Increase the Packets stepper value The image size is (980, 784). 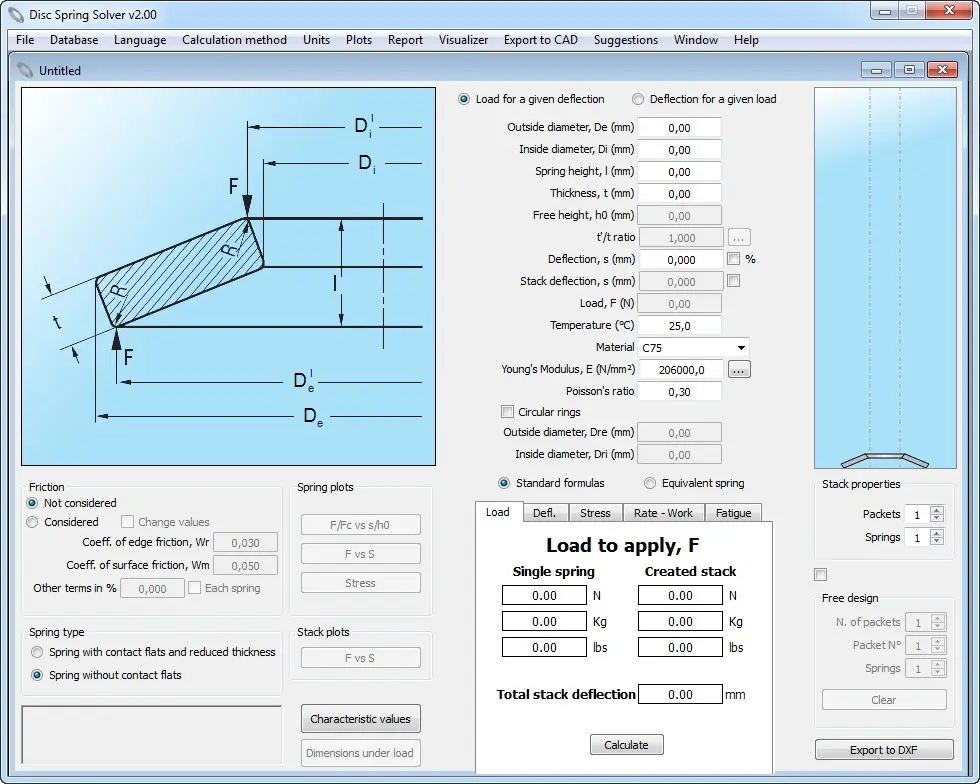[x=936, y=510]
